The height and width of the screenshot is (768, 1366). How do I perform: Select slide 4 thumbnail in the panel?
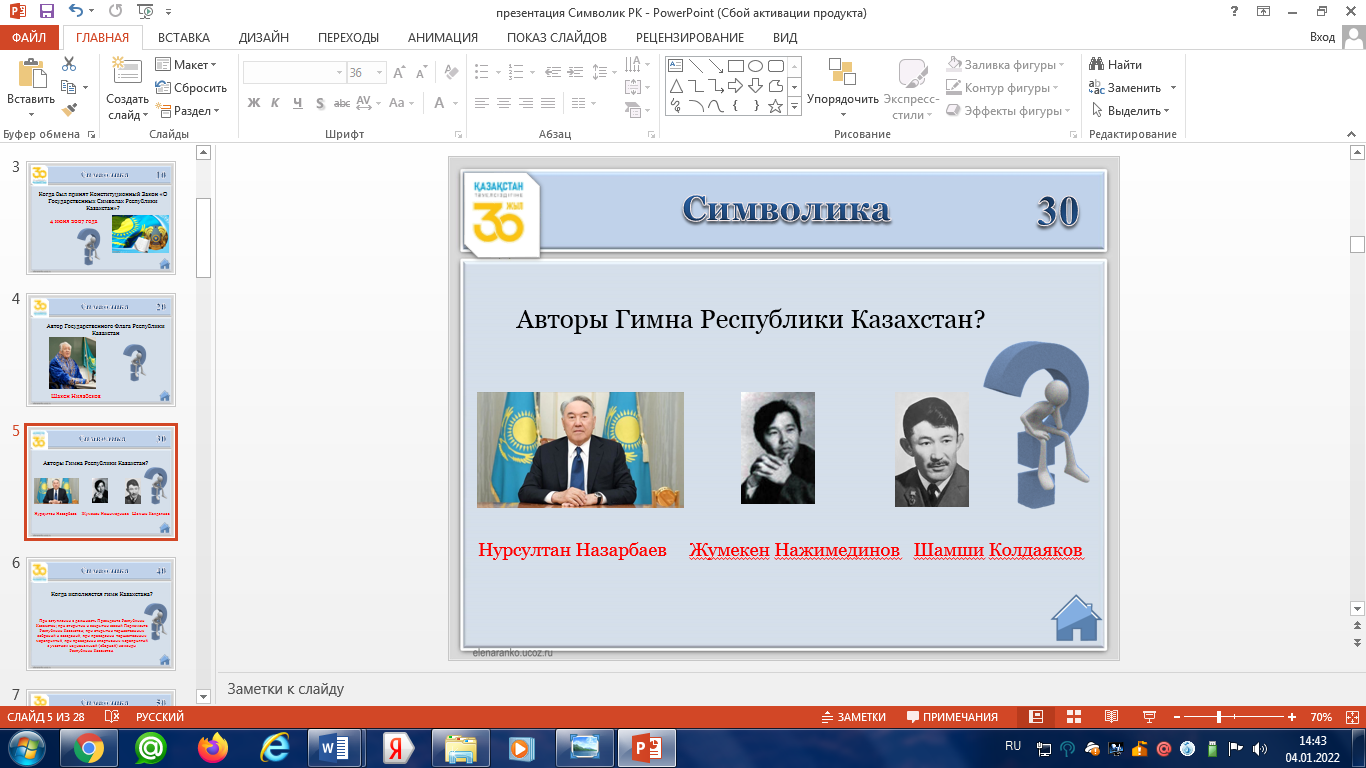click(x=101, y=349)
